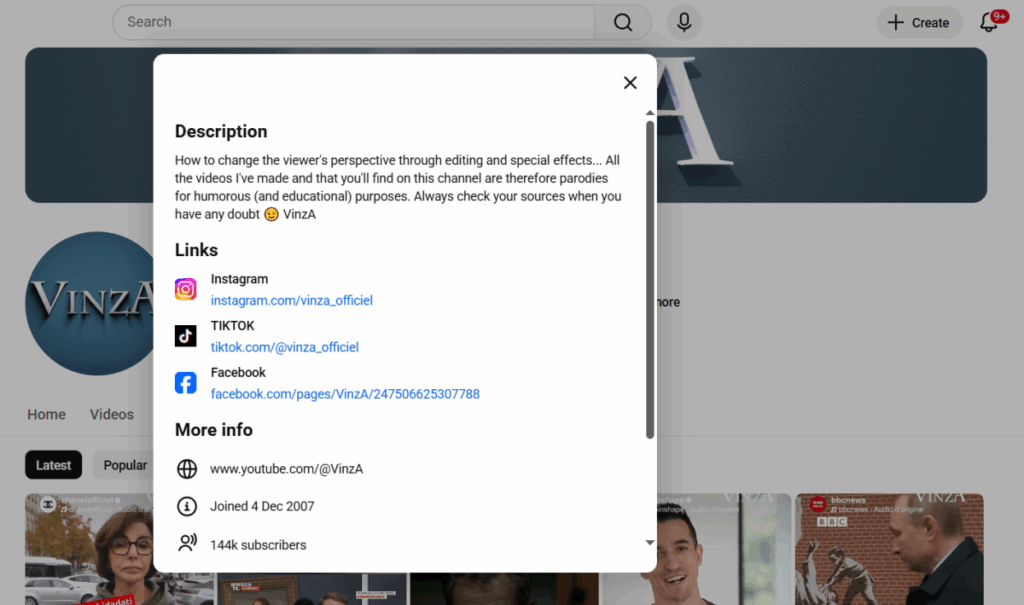Open the Facebook page VinzA link

[345, 394]
